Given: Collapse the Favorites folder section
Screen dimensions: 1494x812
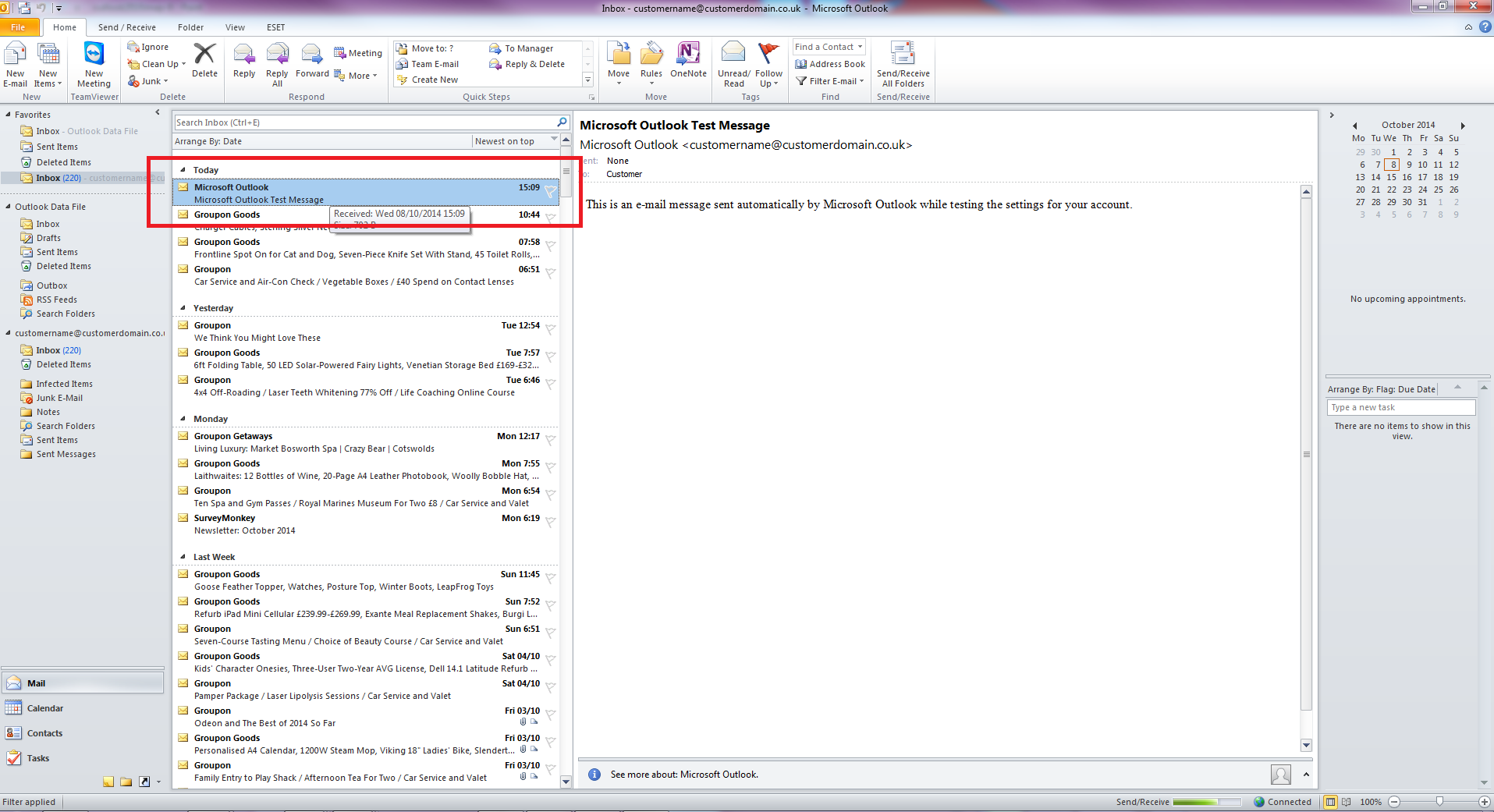Looking at the screenshot, I should pyautogui.click(x=9, y=115).
